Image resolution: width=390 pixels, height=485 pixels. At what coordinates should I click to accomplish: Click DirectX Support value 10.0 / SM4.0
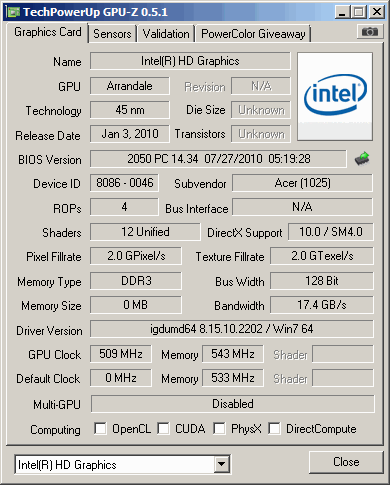[331, 232]
